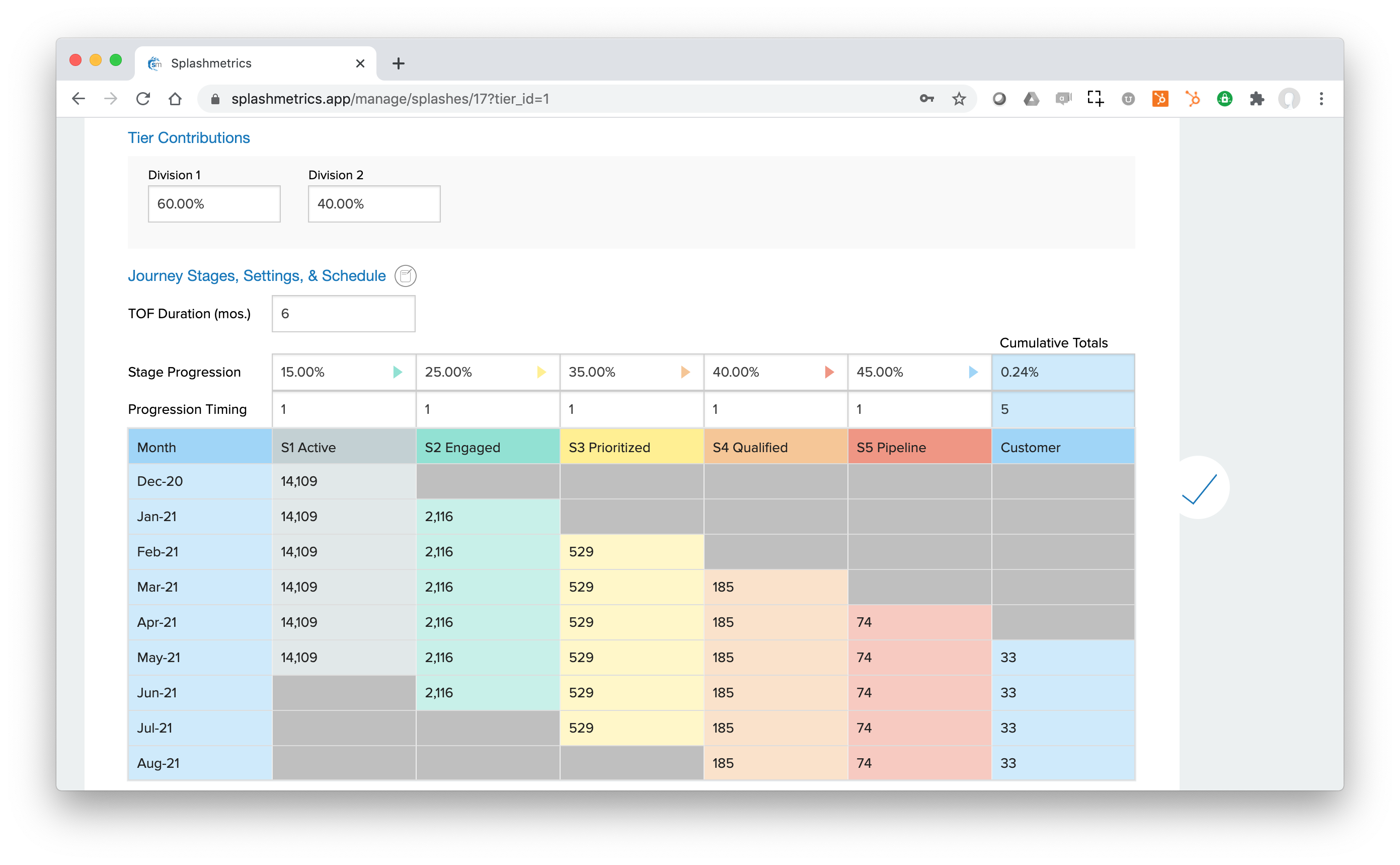Reload the page with the refresh icon
Viewport: 1400px width, 865px height.
pos(143,99)
